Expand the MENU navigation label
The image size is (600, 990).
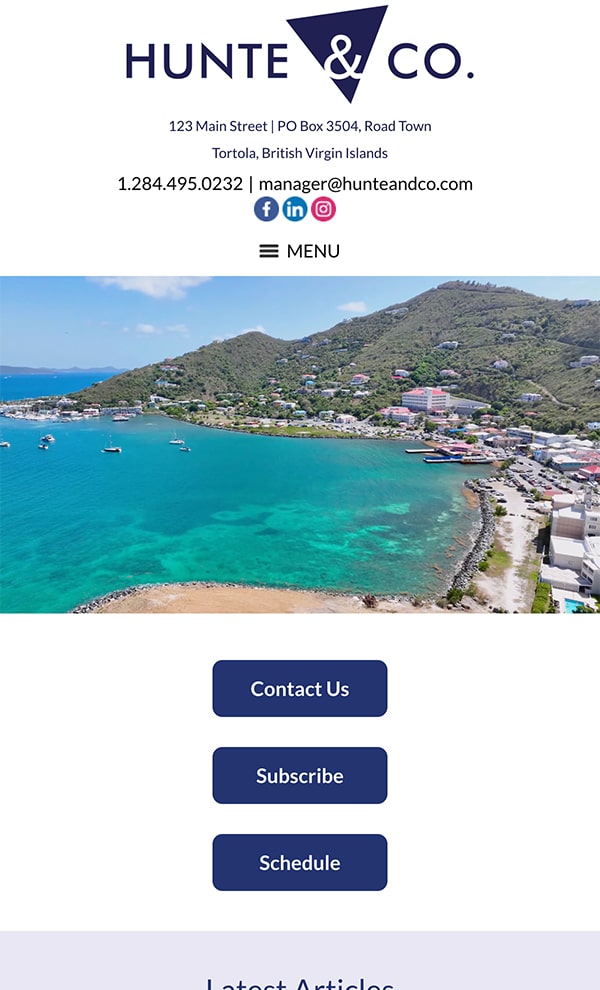(313, 251)
